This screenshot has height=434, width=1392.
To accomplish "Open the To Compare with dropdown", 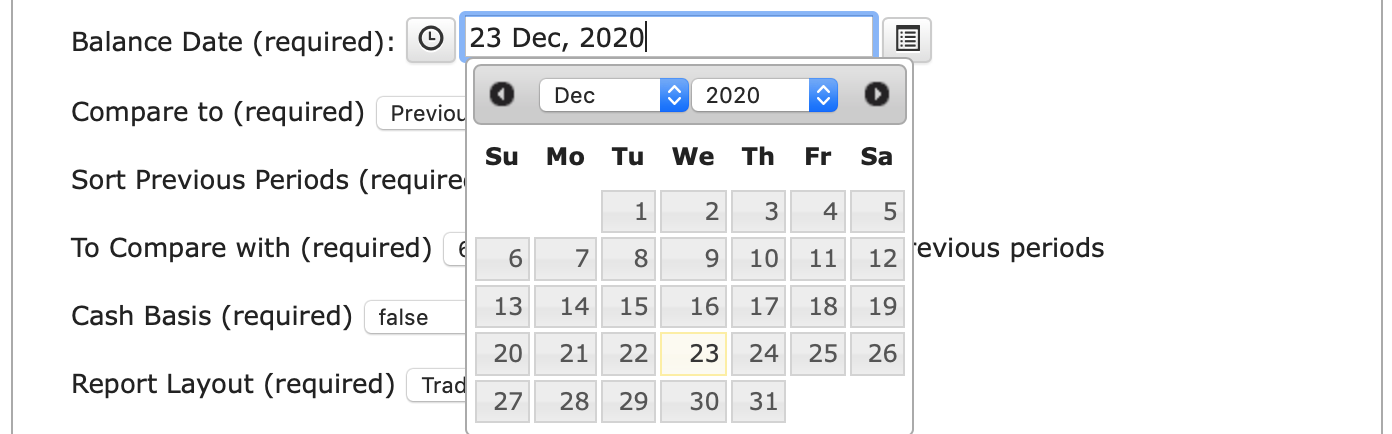I will [456, 249].
